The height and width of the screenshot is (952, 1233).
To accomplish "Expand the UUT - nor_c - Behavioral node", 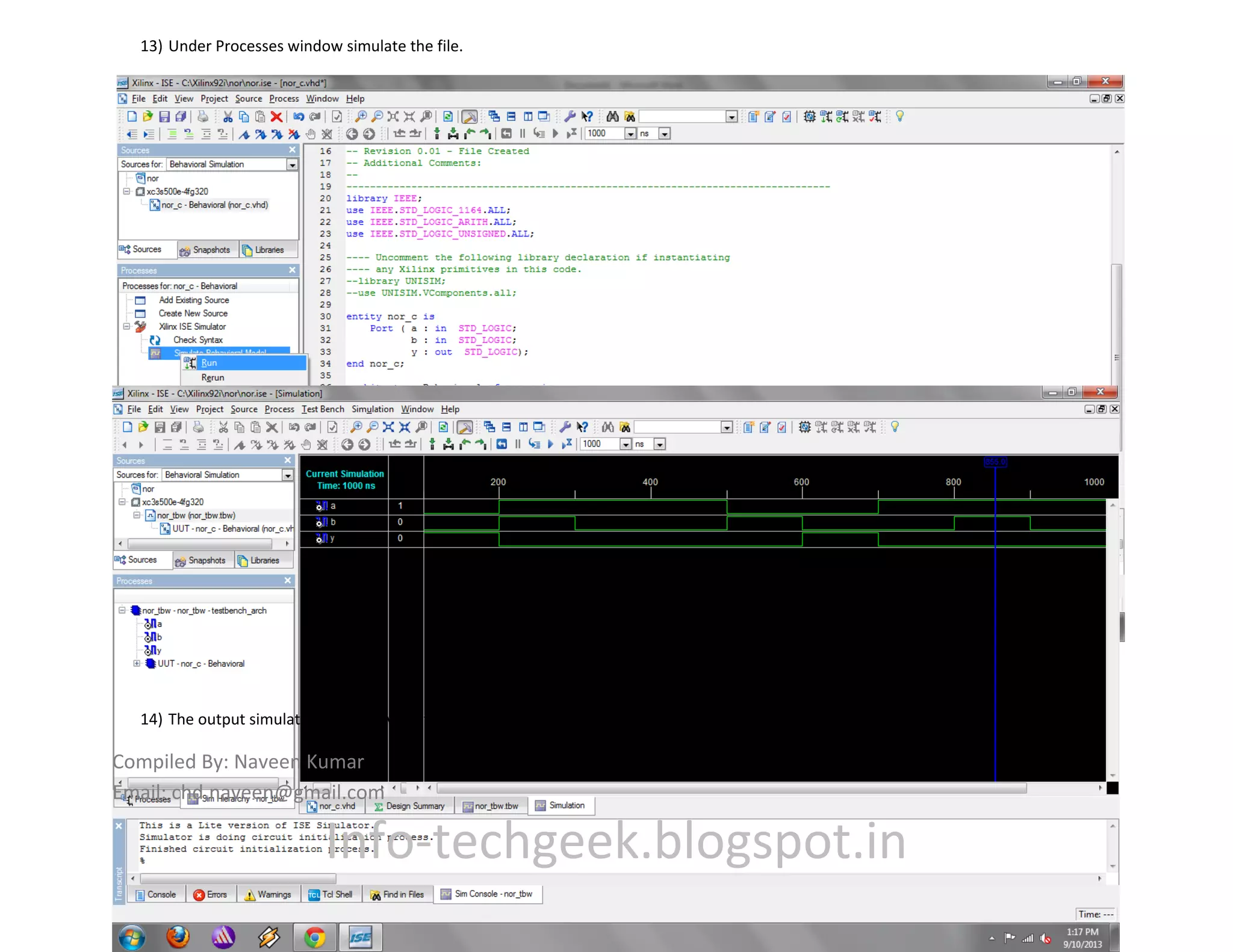I will click(137, 663).
